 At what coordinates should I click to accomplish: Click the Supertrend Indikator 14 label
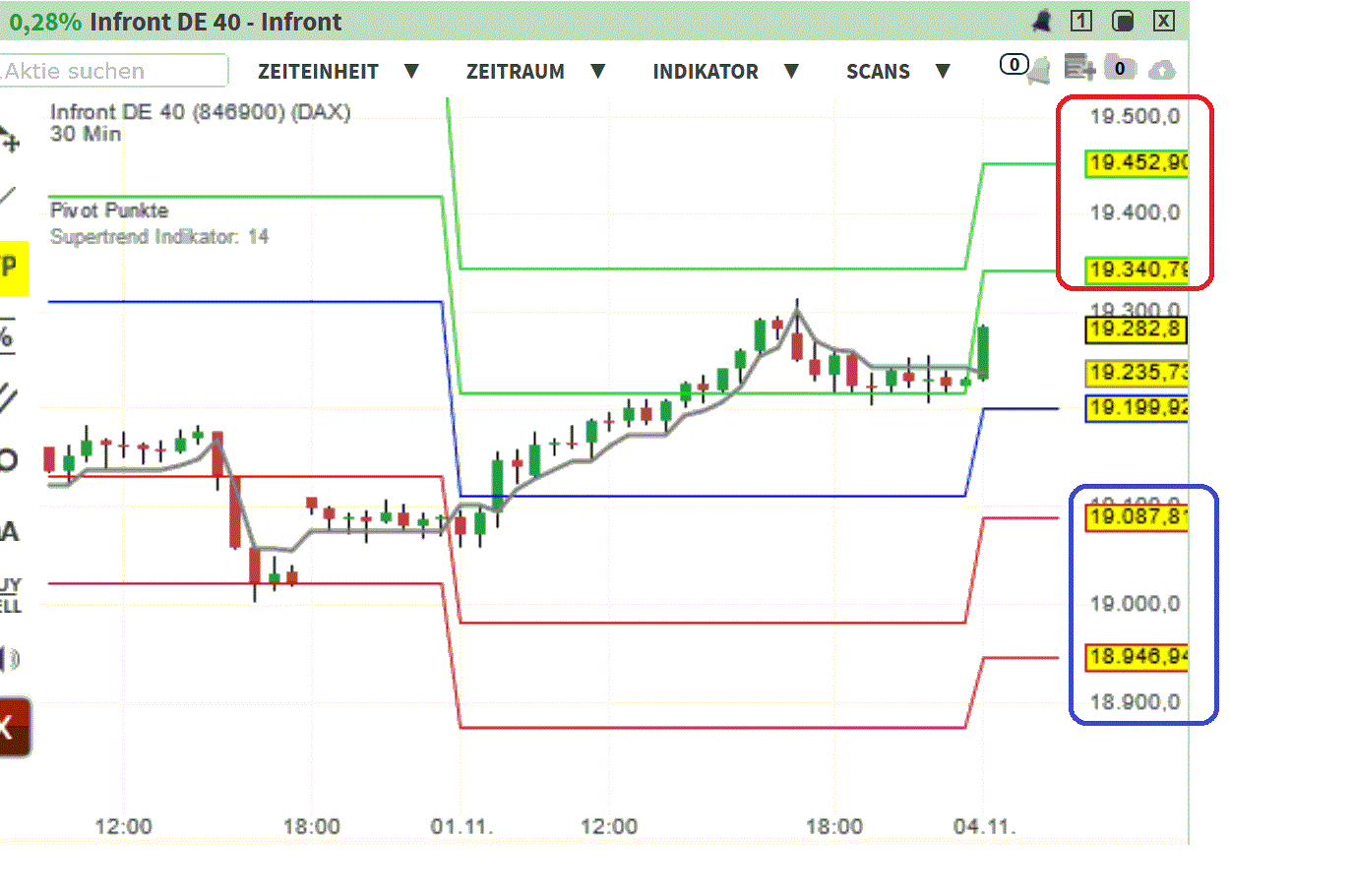click(159, 236)
